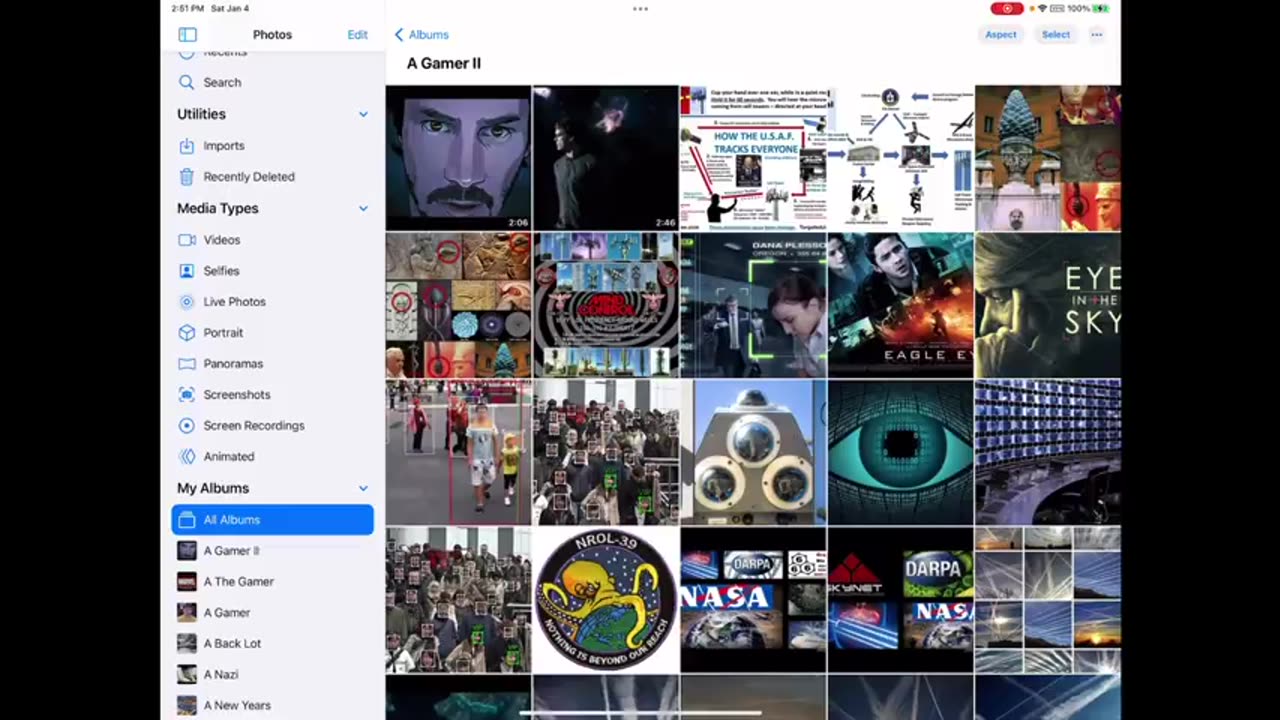Viewport: 1280px width, 720px height.
Task: Open the A New Years album thumbnail icon
Action: pyautogui.click(x=186, y=705)
